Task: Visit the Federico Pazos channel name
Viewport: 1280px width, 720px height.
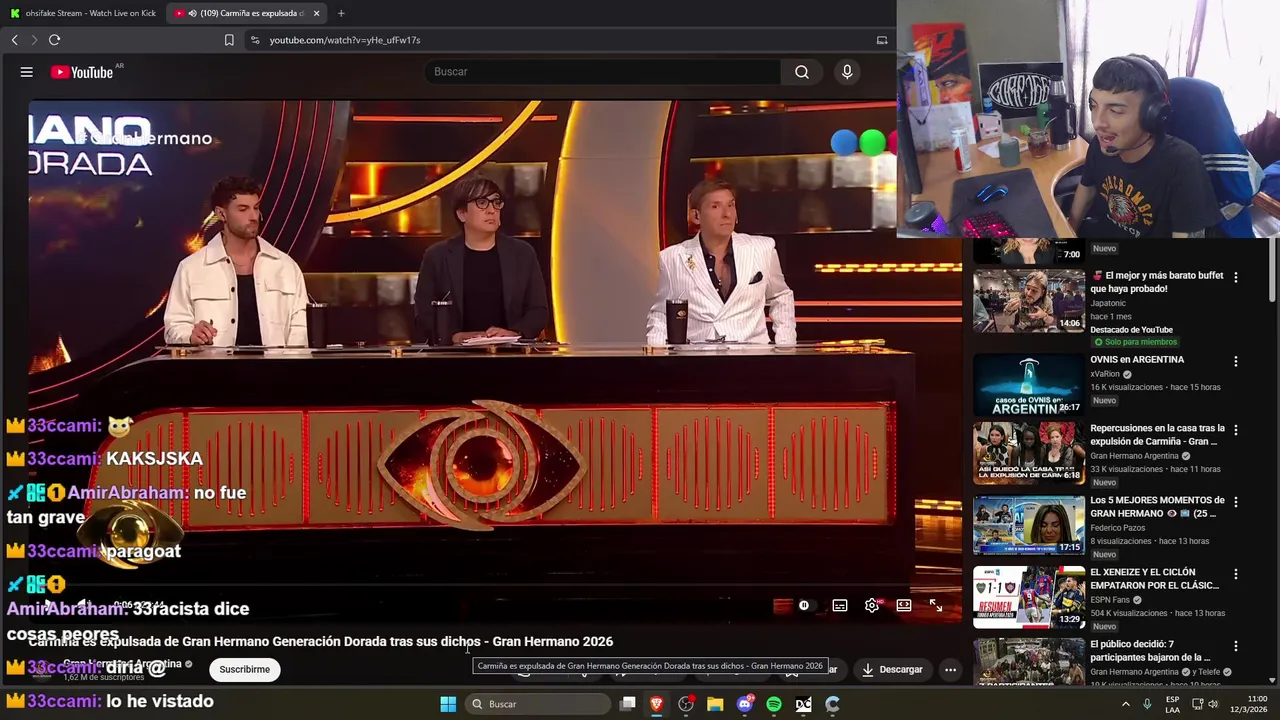Action: pyautogui.click(x=1118, y=528)
